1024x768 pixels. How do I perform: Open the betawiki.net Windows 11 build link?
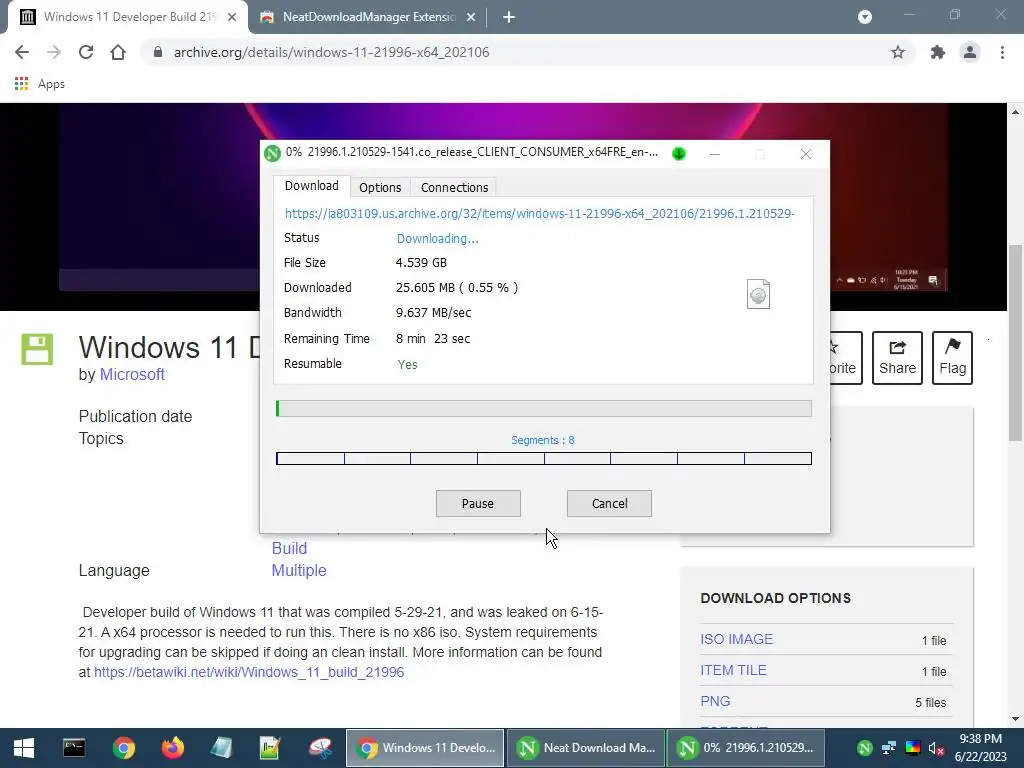(x=249, y=672)
